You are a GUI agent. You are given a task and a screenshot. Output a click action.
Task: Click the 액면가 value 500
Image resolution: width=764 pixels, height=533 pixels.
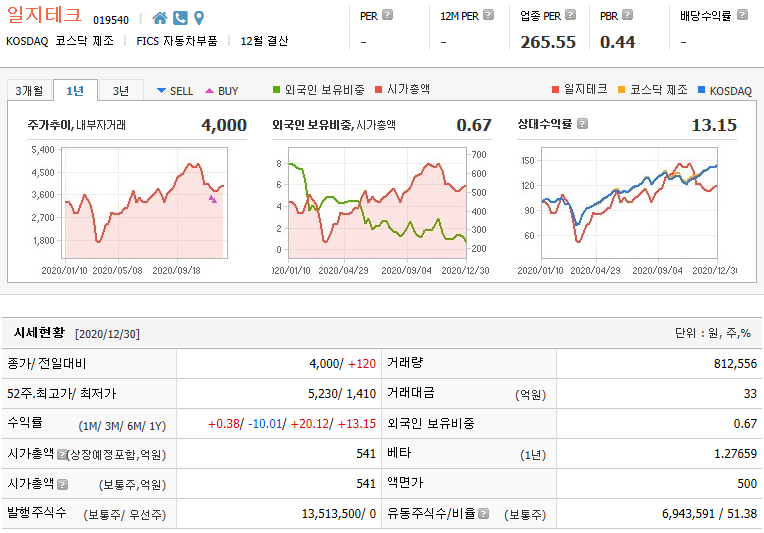747,484
